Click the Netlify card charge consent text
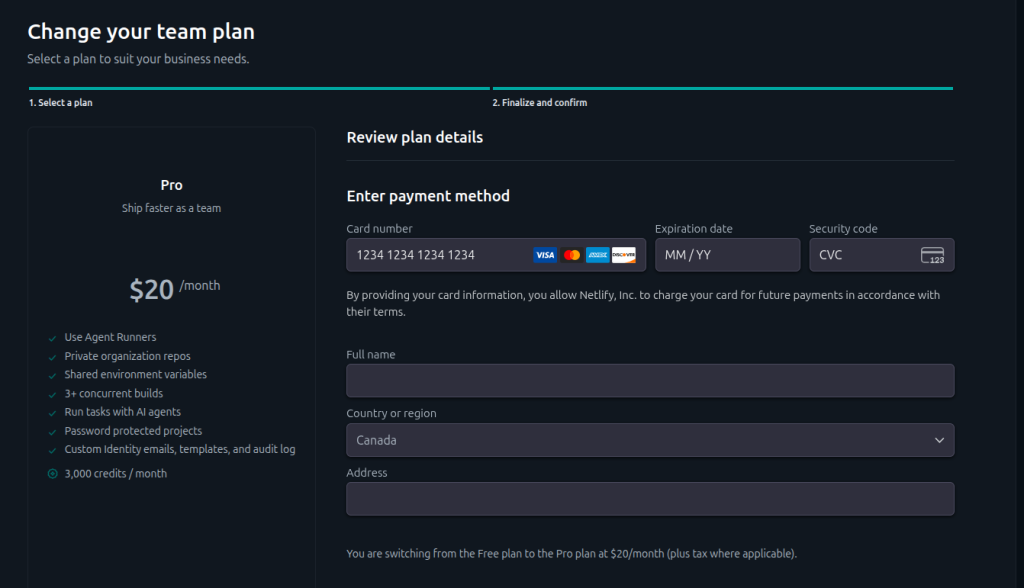 [x=643, y=303]
